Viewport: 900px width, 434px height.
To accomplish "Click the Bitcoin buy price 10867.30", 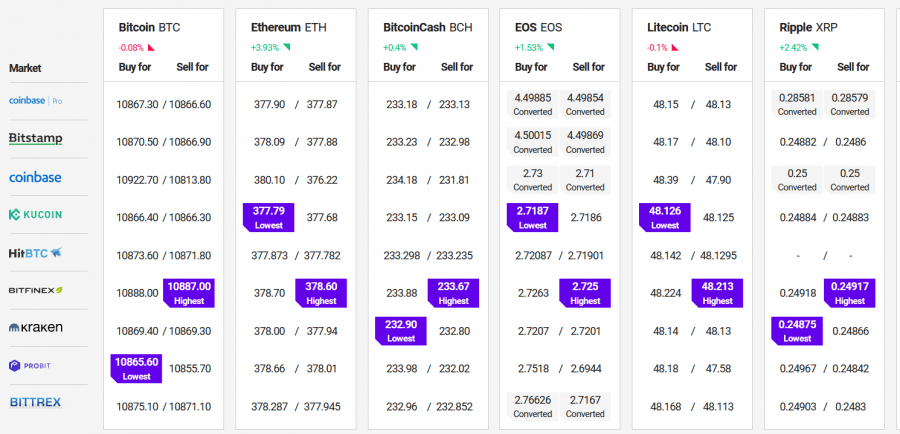I will tap(137, 104).
